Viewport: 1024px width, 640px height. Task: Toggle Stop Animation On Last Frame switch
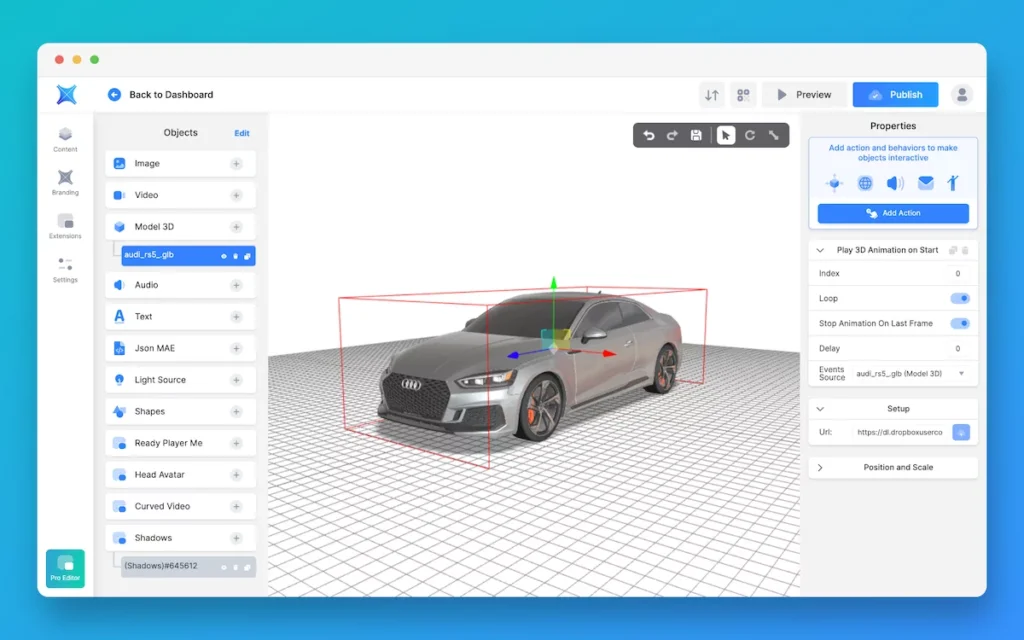pyautogui.click(x=959, y=323)
